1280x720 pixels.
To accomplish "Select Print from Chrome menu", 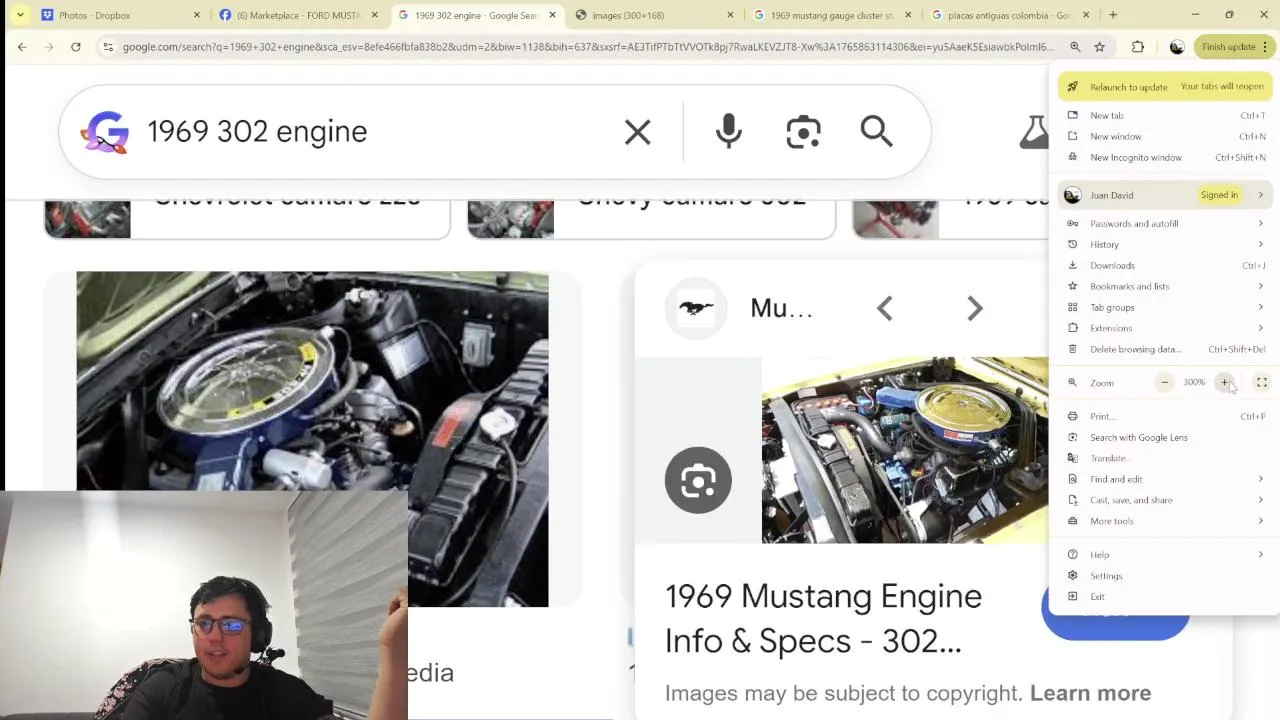I will [x=1165, y=416].
